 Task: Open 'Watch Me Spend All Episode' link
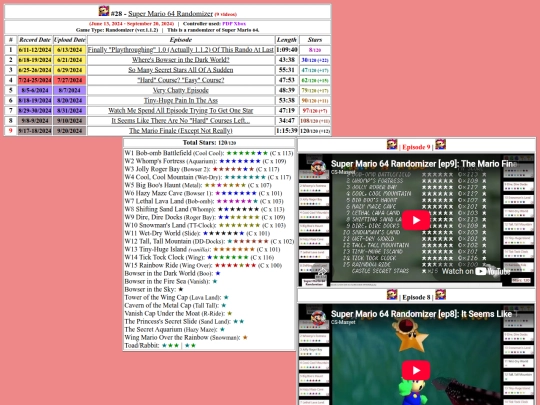[x=181, y=111]
